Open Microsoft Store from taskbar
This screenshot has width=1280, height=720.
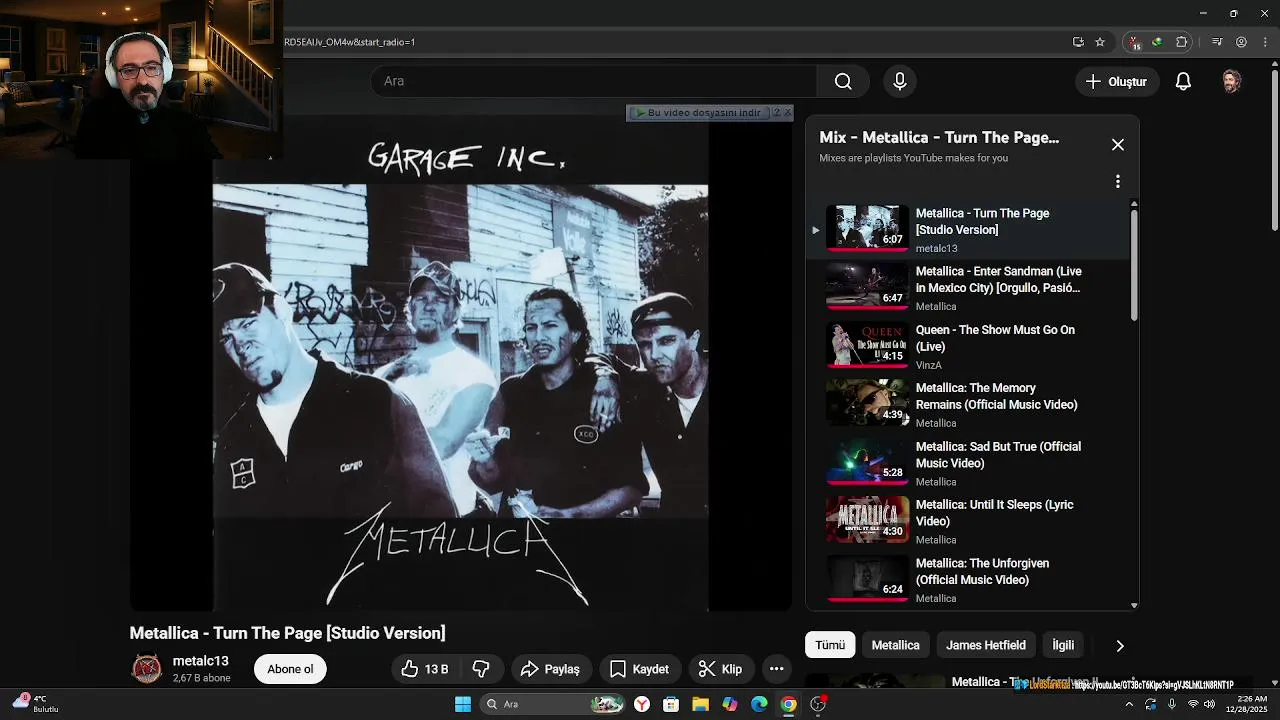coord(671,704)
